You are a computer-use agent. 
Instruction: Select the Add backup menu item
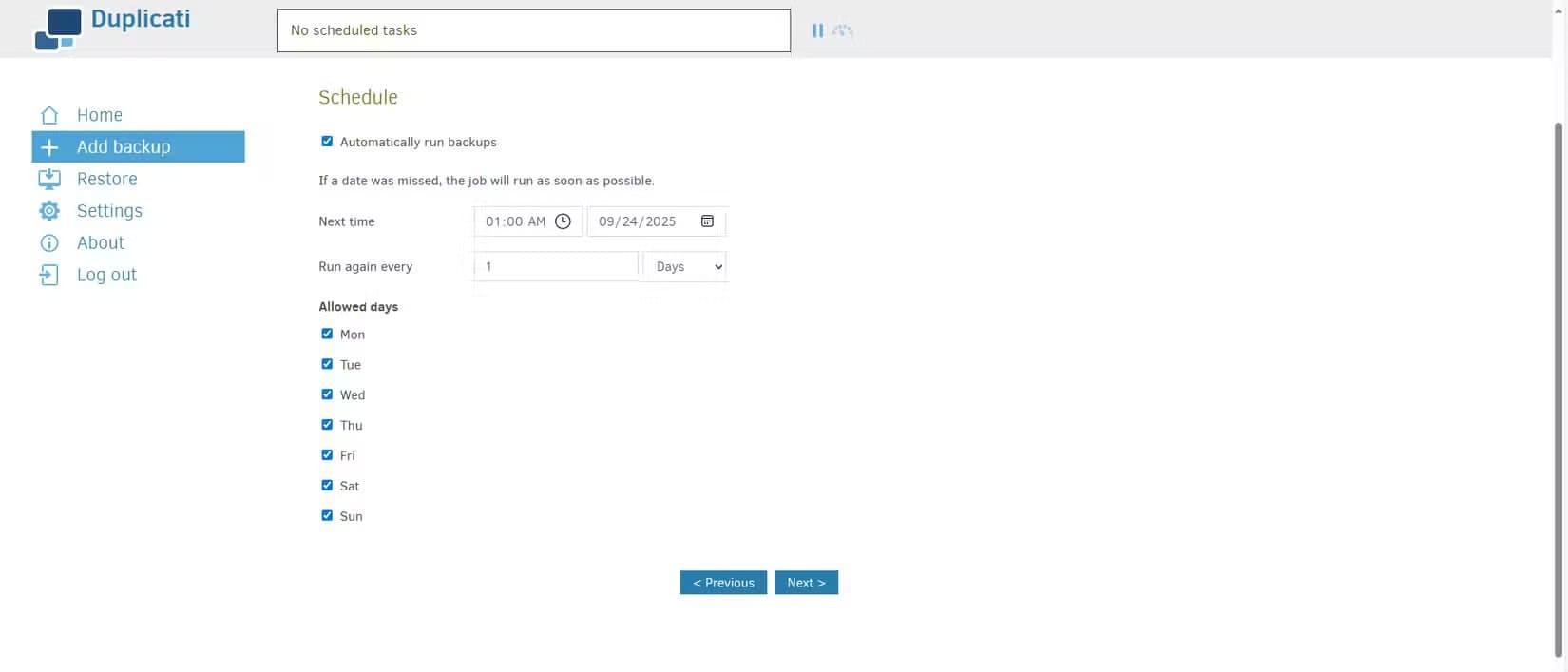click(124, 147)
